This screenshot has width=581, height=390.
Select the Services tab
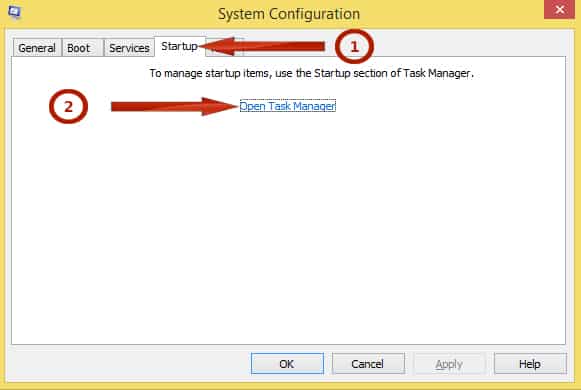(129, 48)
